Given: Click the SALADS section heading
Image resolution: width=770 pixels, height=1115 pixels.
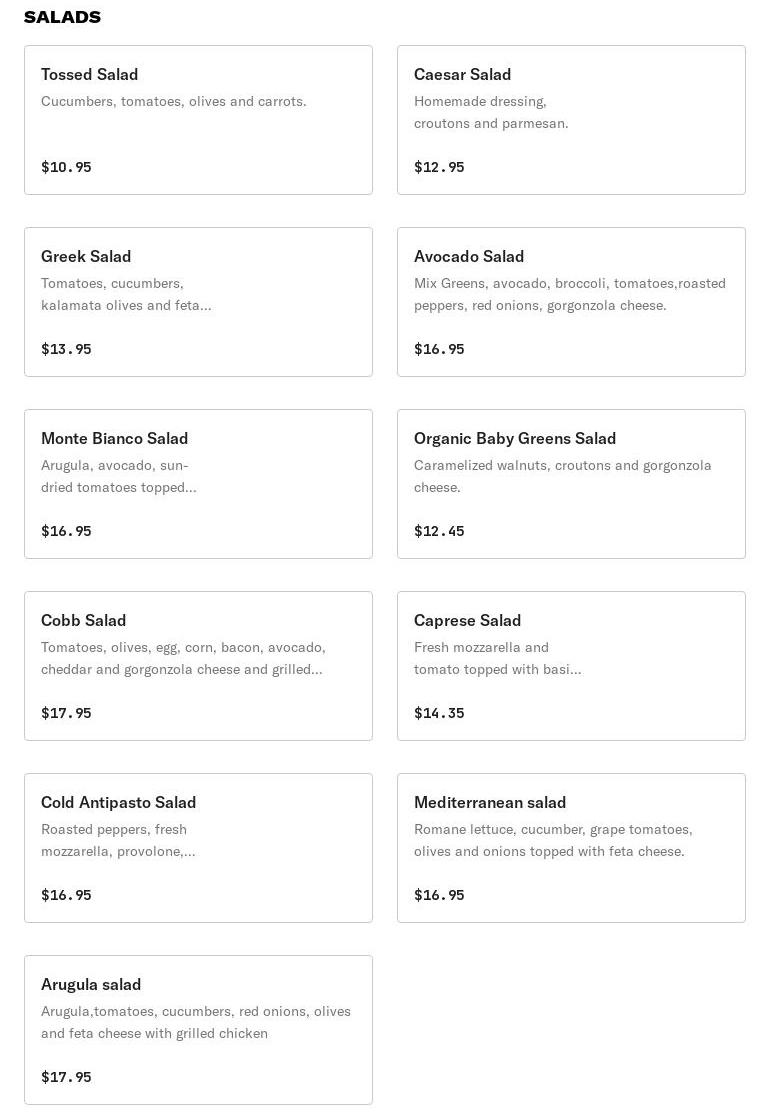Looking at the screenshot, I should pyautogui.click(x=62, y=17).
